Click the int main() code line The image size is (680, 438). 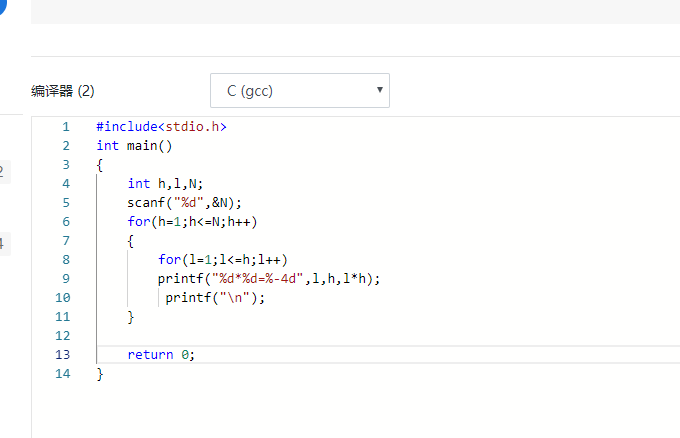tap(135, 146)
